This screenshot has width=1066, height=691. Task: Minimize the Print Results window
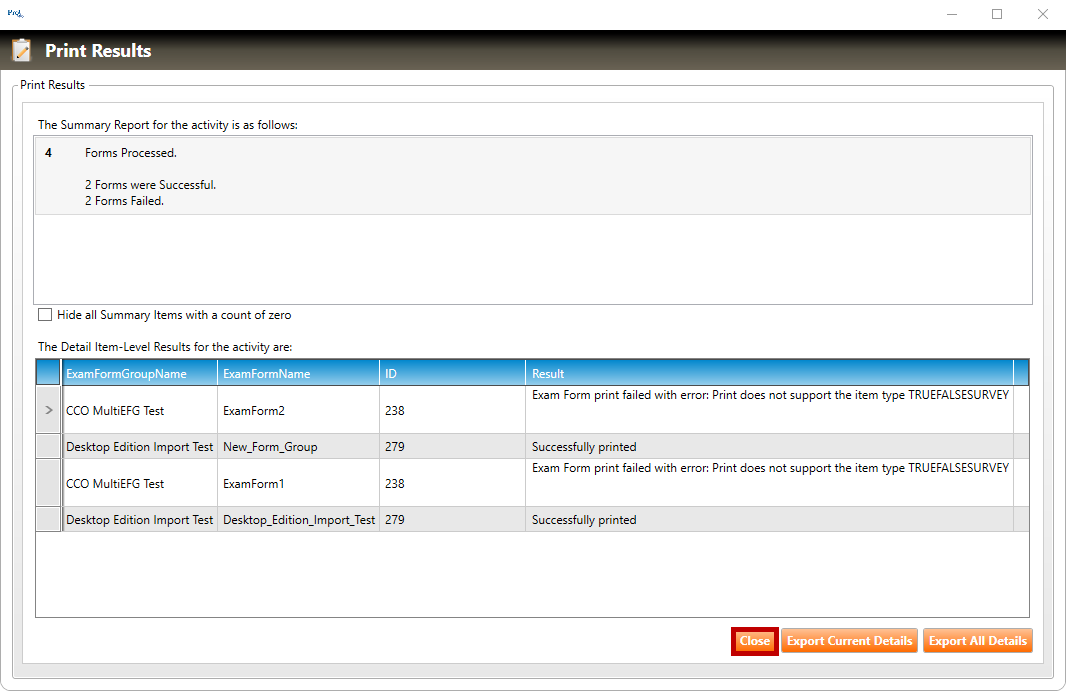point(951,14)
